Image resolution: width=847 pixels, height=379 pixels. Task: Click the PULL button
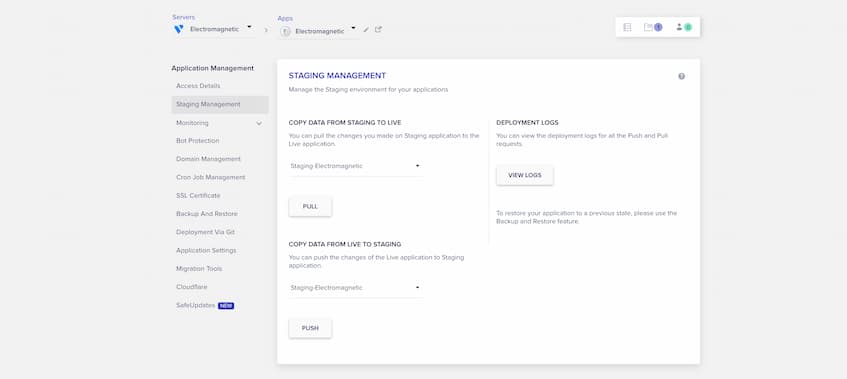pos(310,207)
